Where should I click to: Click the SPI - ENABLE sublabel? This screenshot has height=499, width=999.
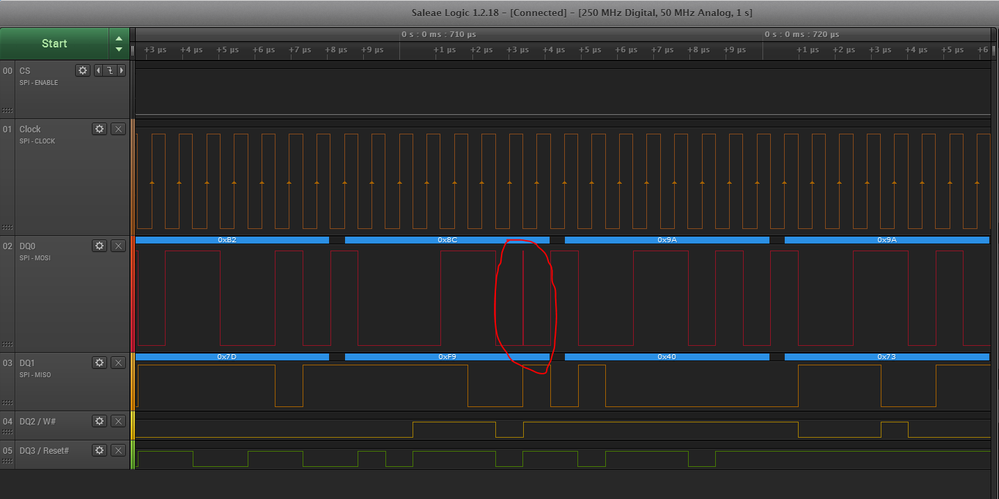(38, 82)
